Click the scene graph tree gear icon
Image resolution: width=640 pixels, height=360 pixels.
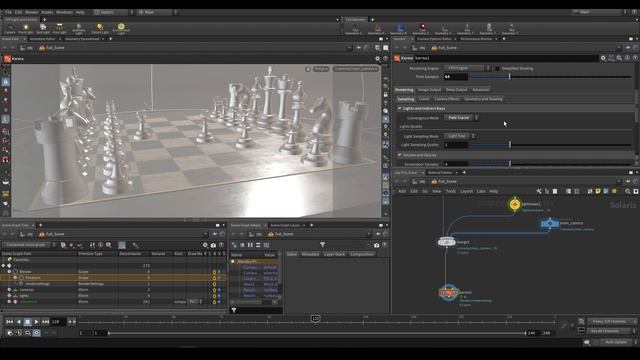(205, 245)
